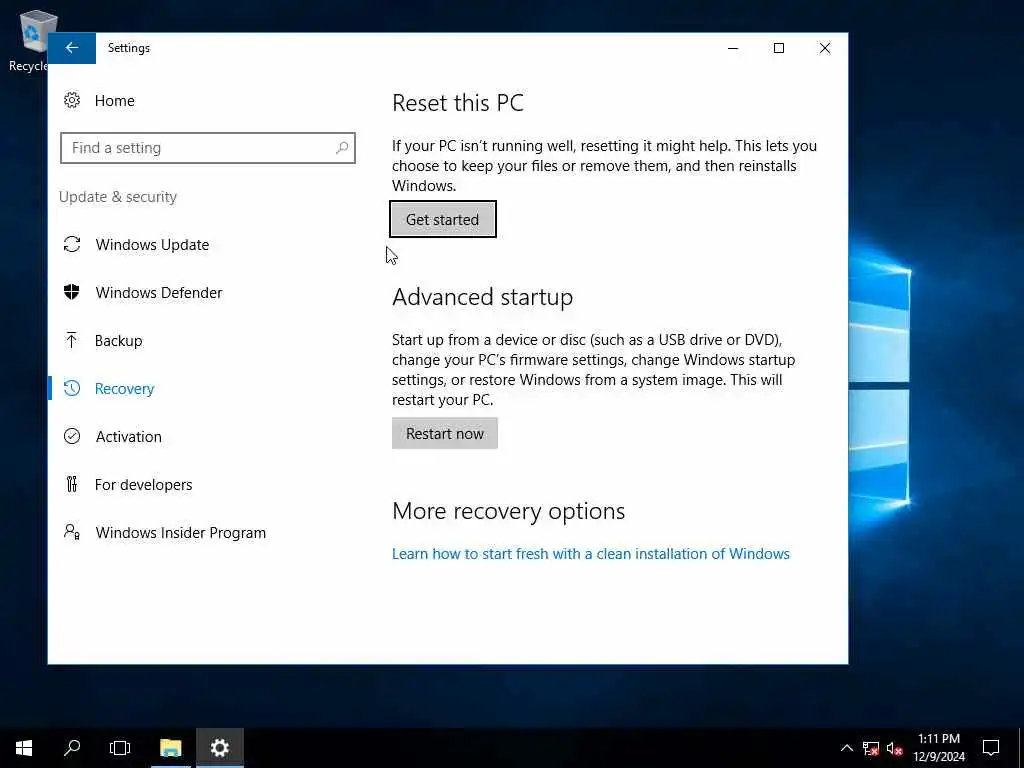Click the search magnifier in Find a setting
This screenshot has height=768, width=1024.
[x=342, y=148]
